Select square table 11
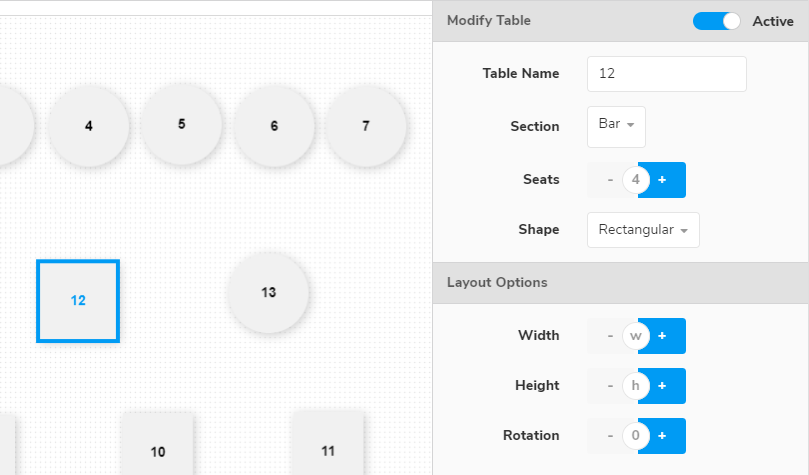This screenshot has width=809, height=475. [x=328, y=448]
